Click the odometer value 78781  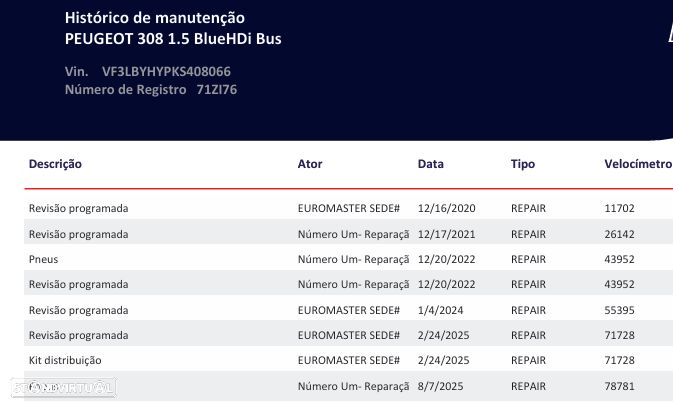click(x=620, y=385)
